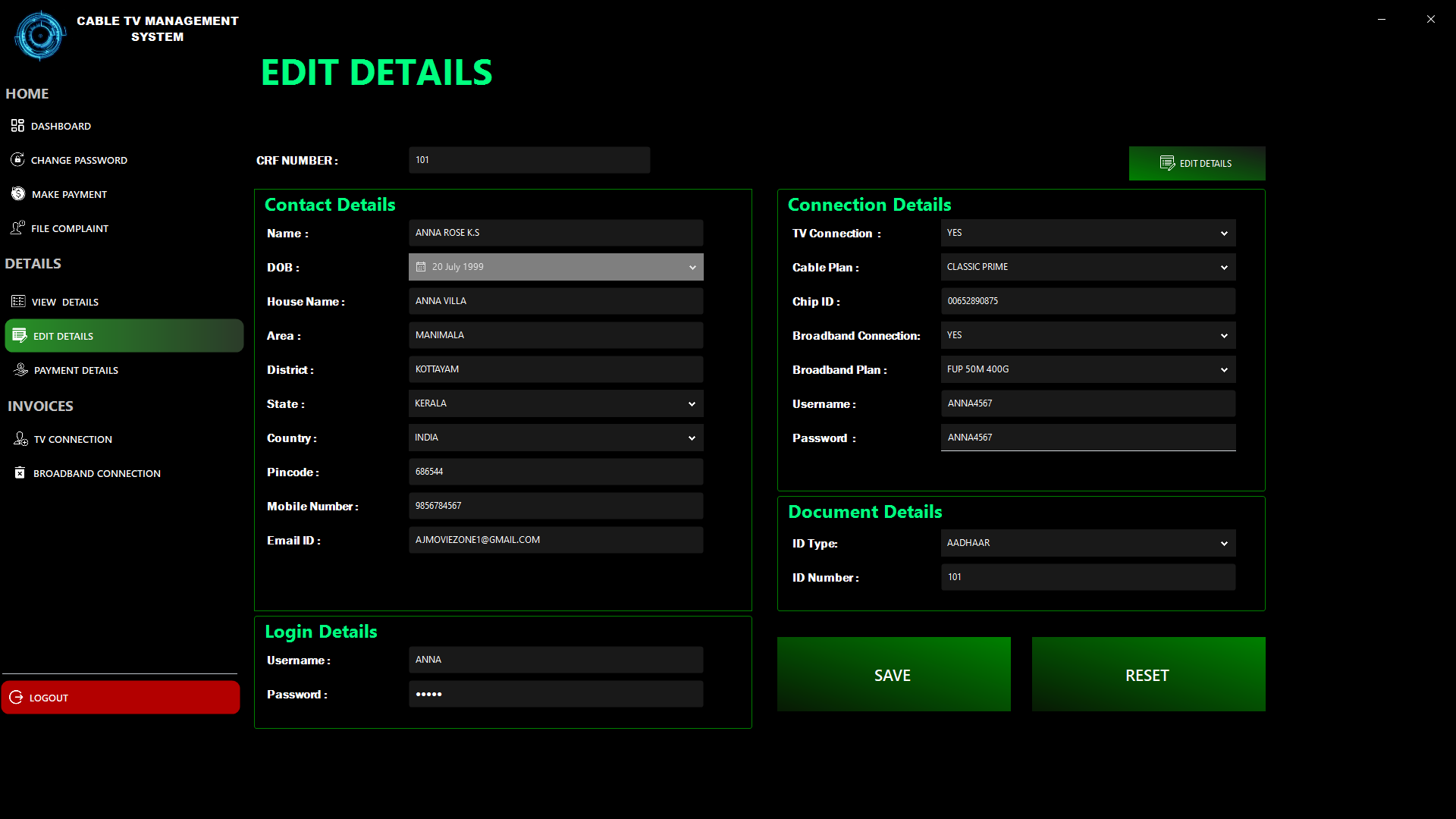The width and height of the screenshot is (1456, 819).
Task: Click the Make Payment icon
Action: [18, 194]
